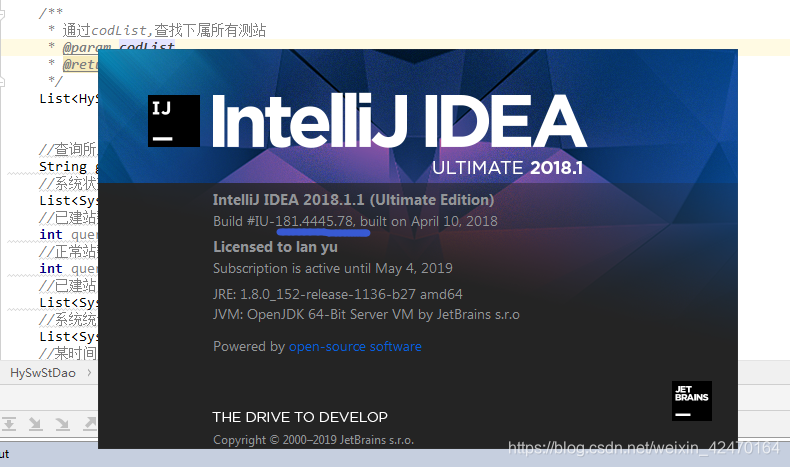This screenshot has width=790, height=467.
Task: Select HySwStDao breadcrumb in editor
Action: [43, 373]
